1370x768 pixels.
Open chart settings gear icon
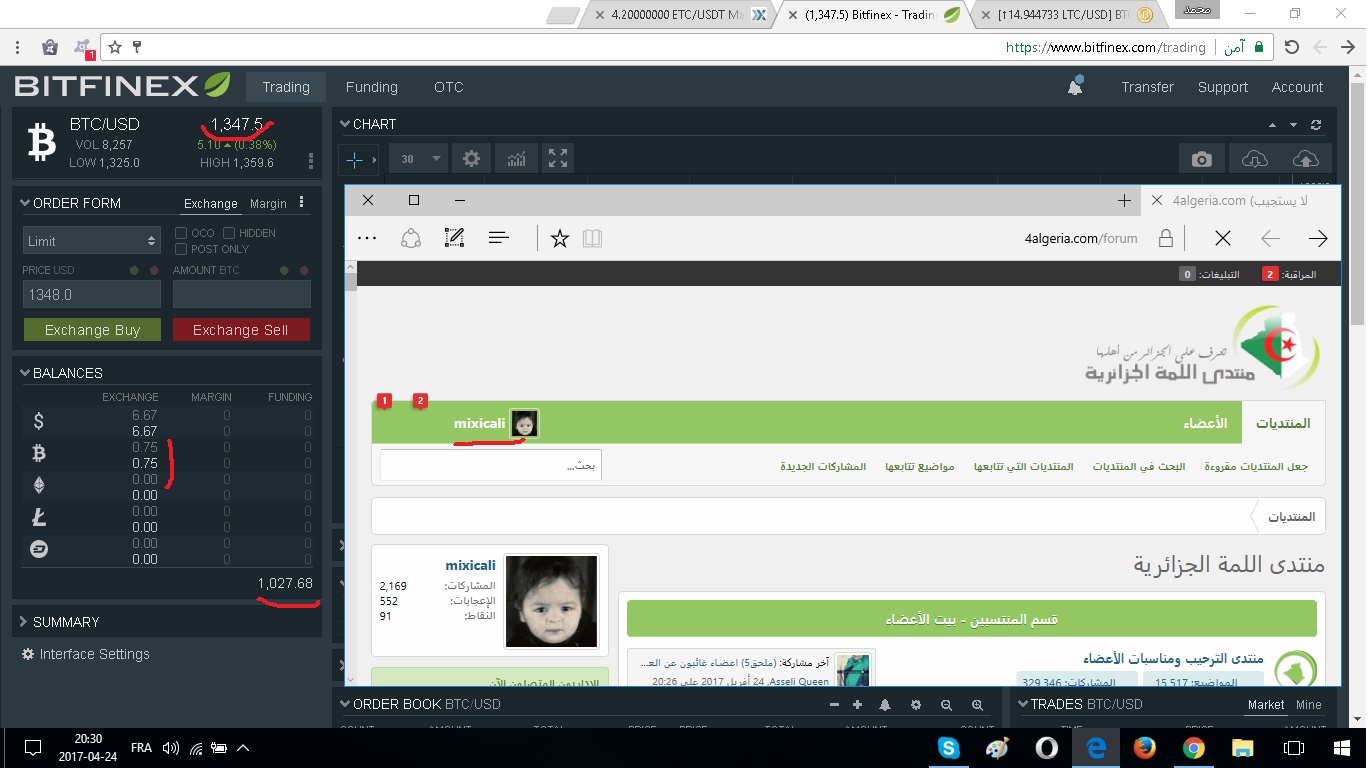coord(471,159)
